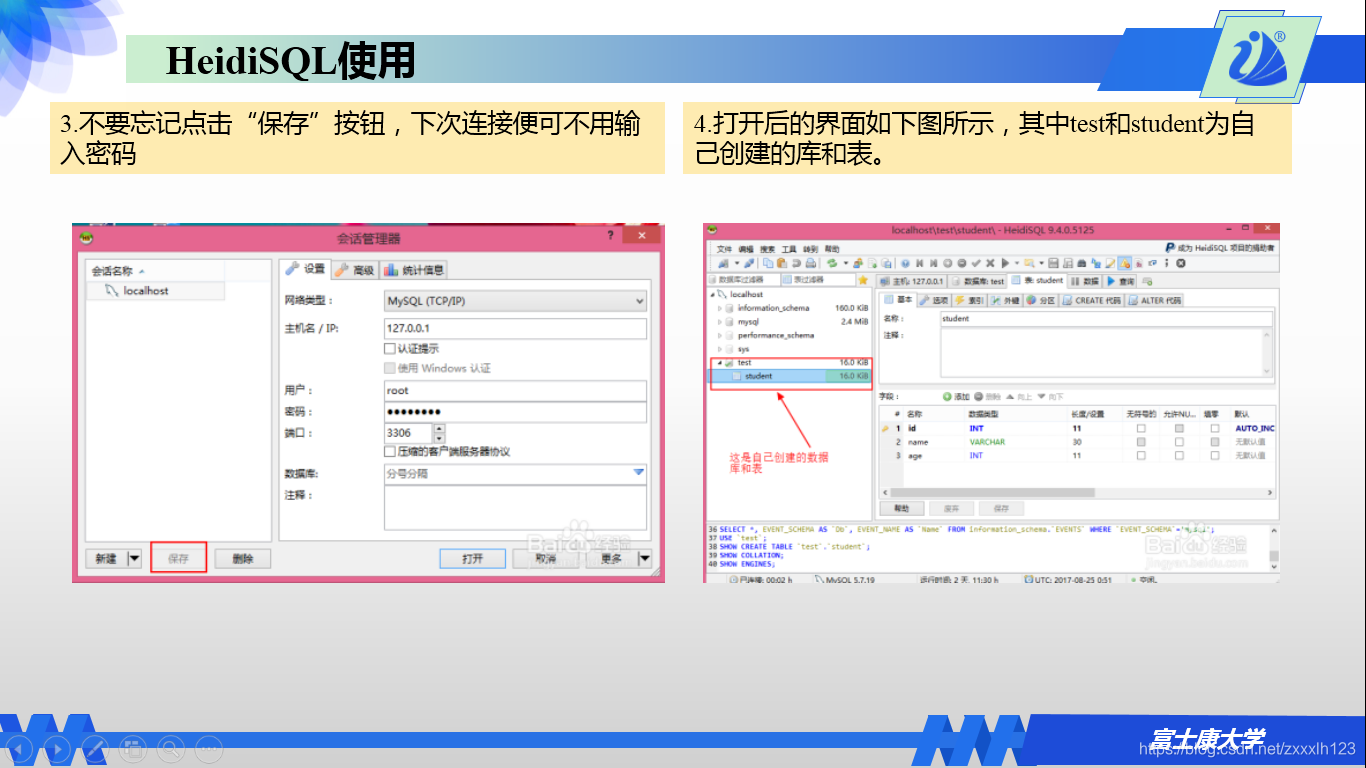Image resolution: width=1366 pixels, height=768 pixels.
Task: Click the highlighted 保存 button
Action: point(178,558)
